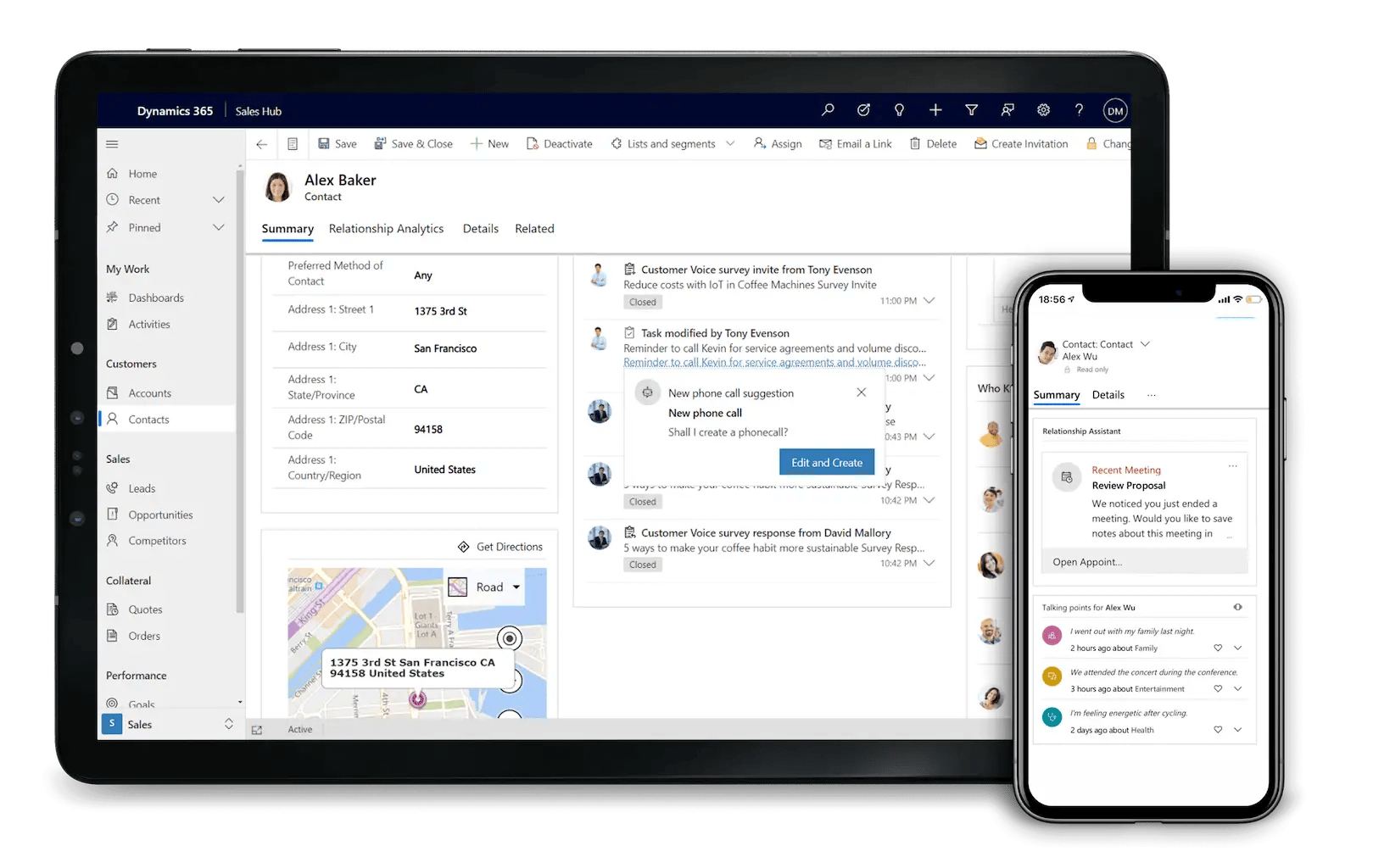
Task: Click Get Directions above the map
Action: pyautogui.click(x=500, y=547)
